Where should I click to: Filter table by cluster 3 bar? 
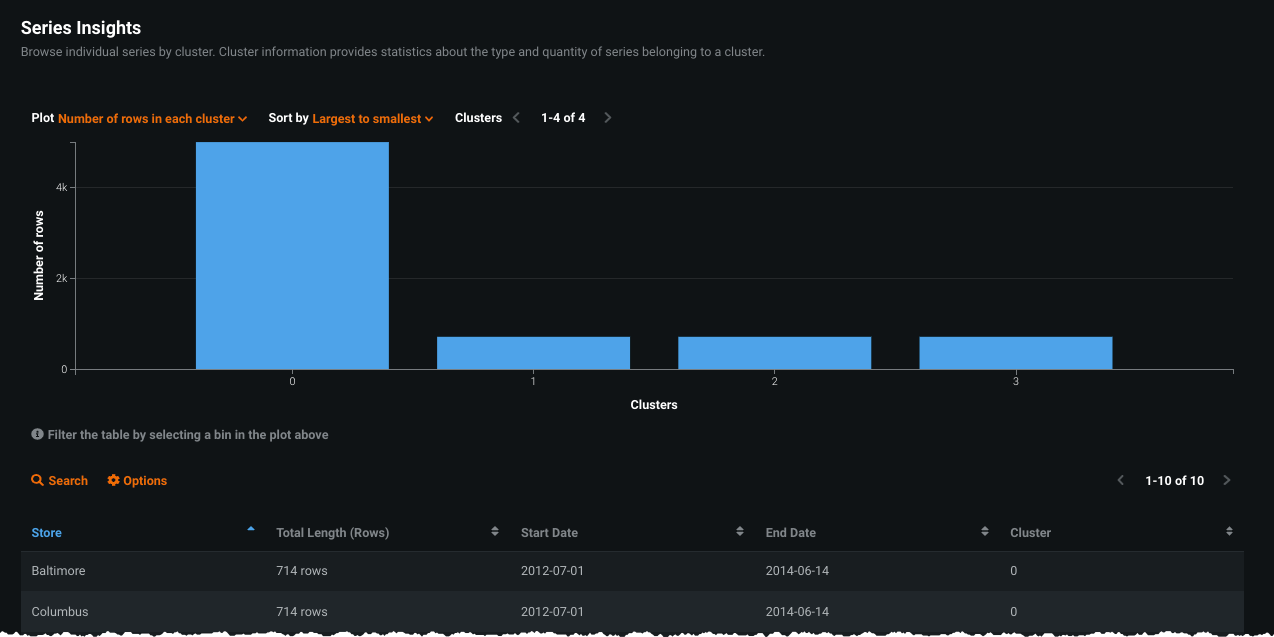click(1015, 353)
